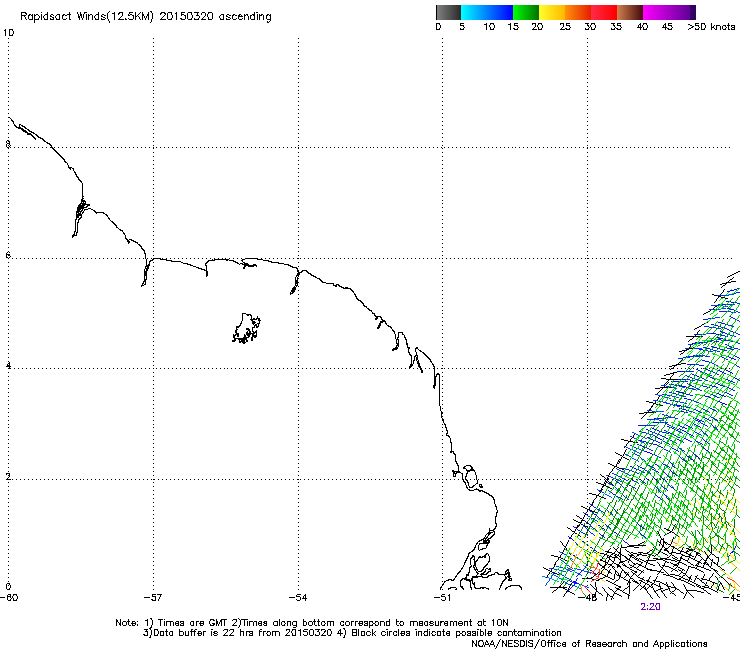Click the orange 25-30 knots color bar segment
Screen dimensions: 740x650
click(578, 12)
